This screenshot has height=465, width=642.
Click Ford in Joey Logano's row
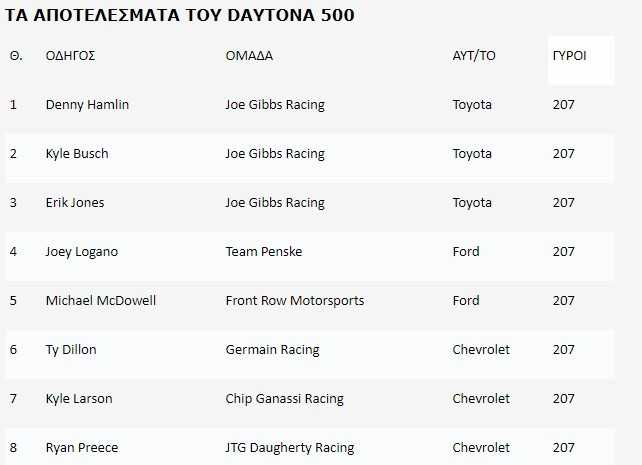(466, 252)
